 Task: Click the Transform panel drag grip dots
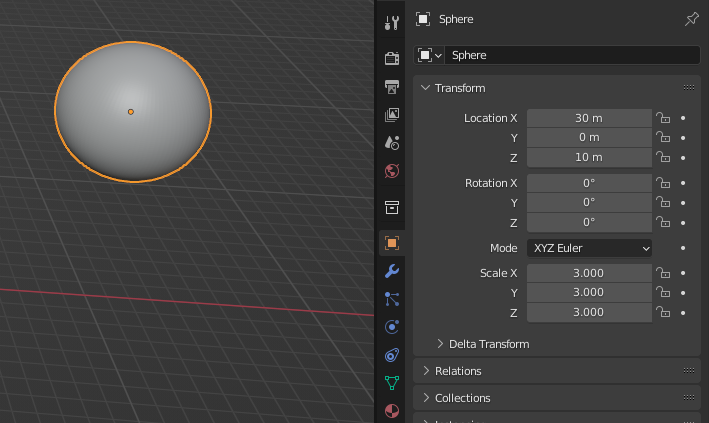(689, 88)
